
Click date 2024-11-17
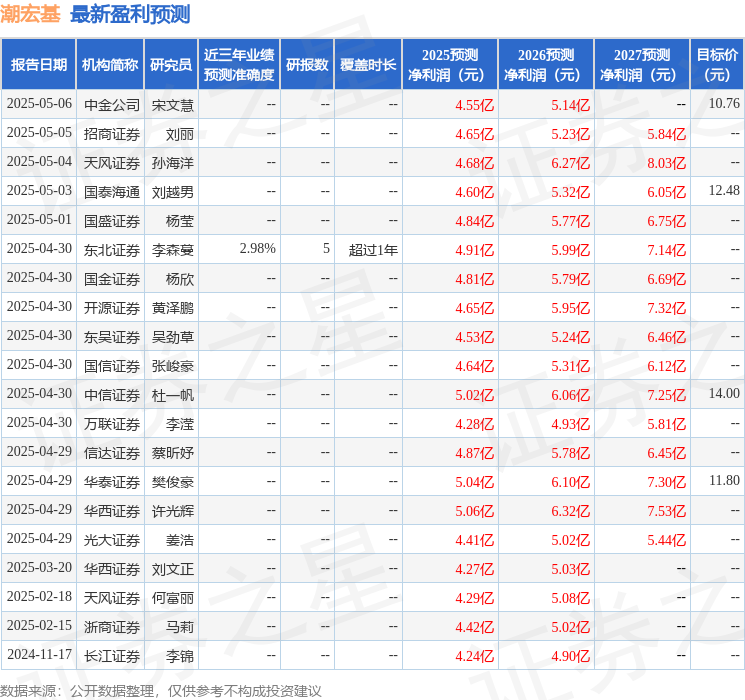39,654
